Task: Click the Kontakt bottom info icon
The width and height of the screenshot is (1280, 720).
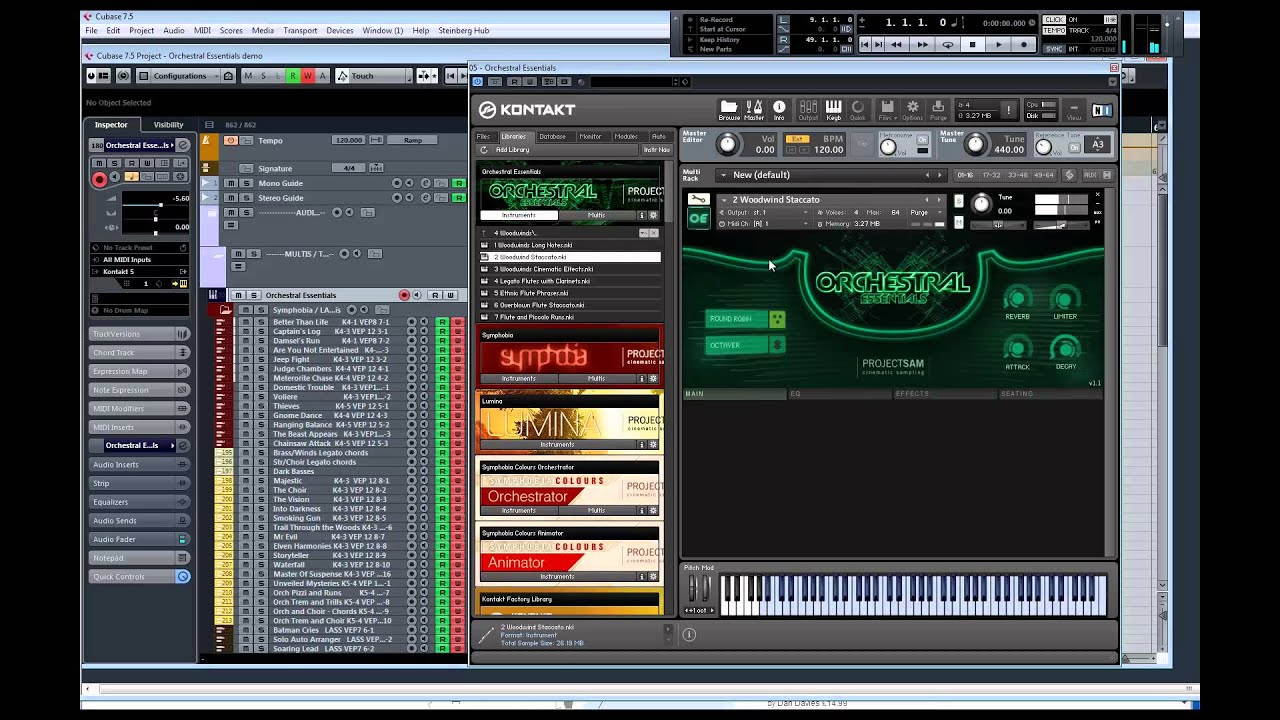Action: [x=688, y=634]
